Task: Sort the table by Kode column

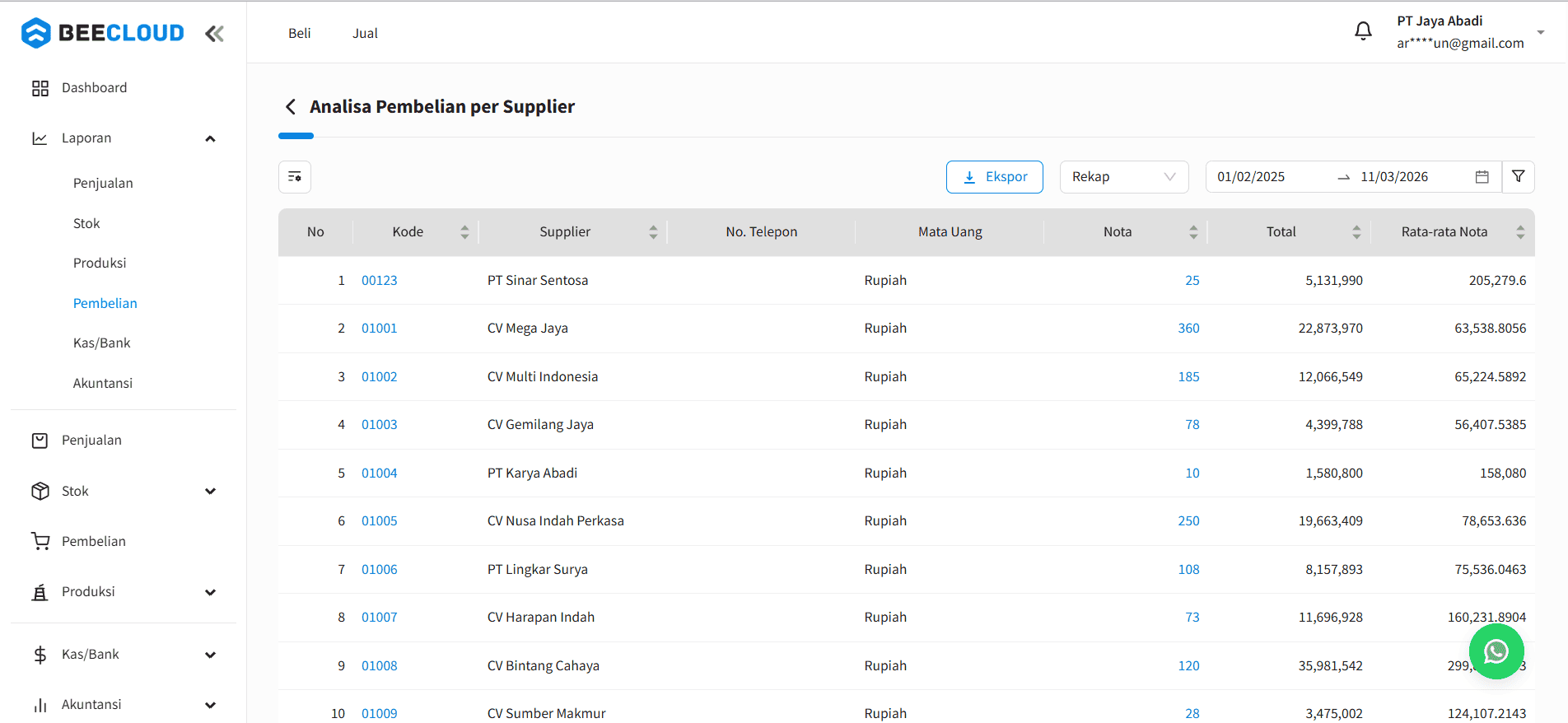Action: [x=464, y=232]
